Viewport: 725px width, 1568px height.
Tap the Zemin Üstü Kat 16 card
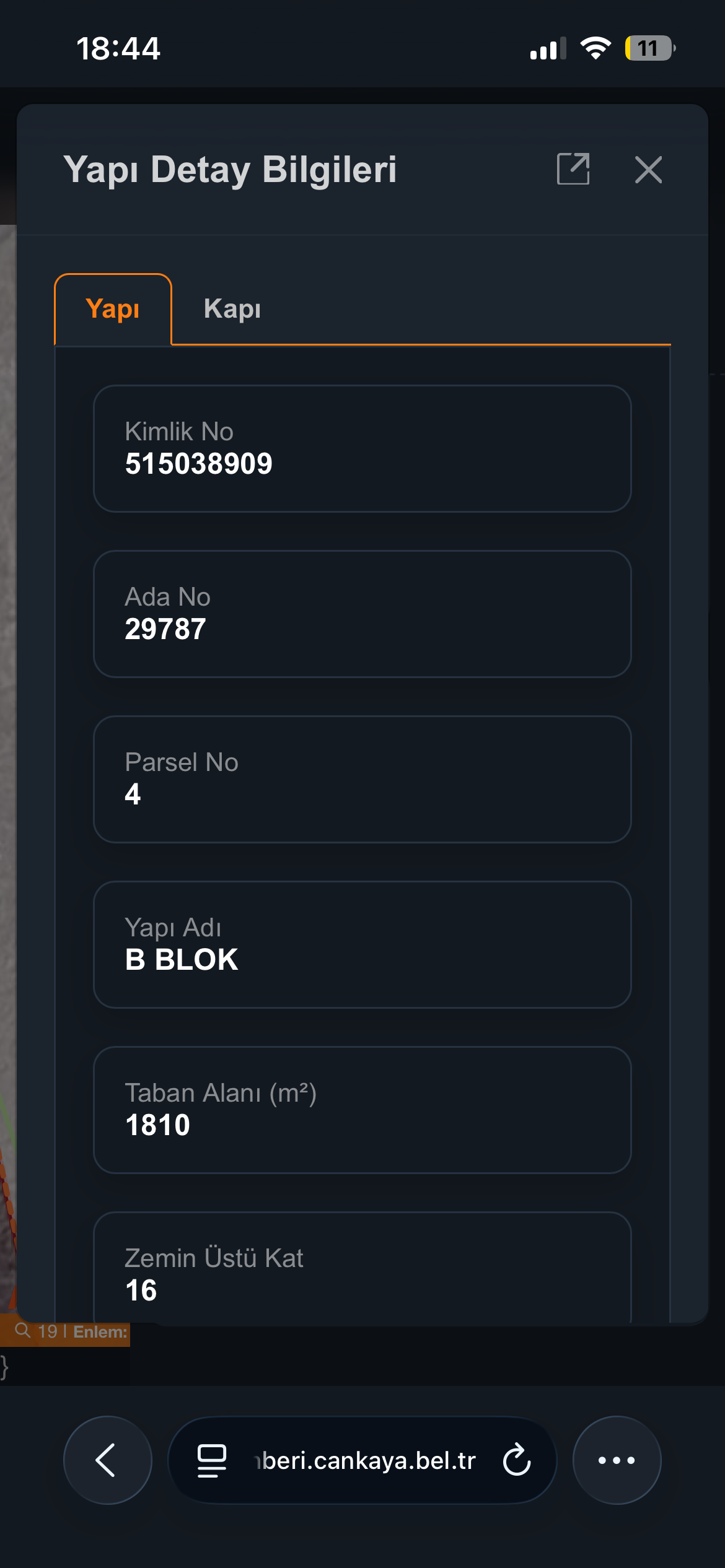pyautogui.click(x=362, y=1270)
